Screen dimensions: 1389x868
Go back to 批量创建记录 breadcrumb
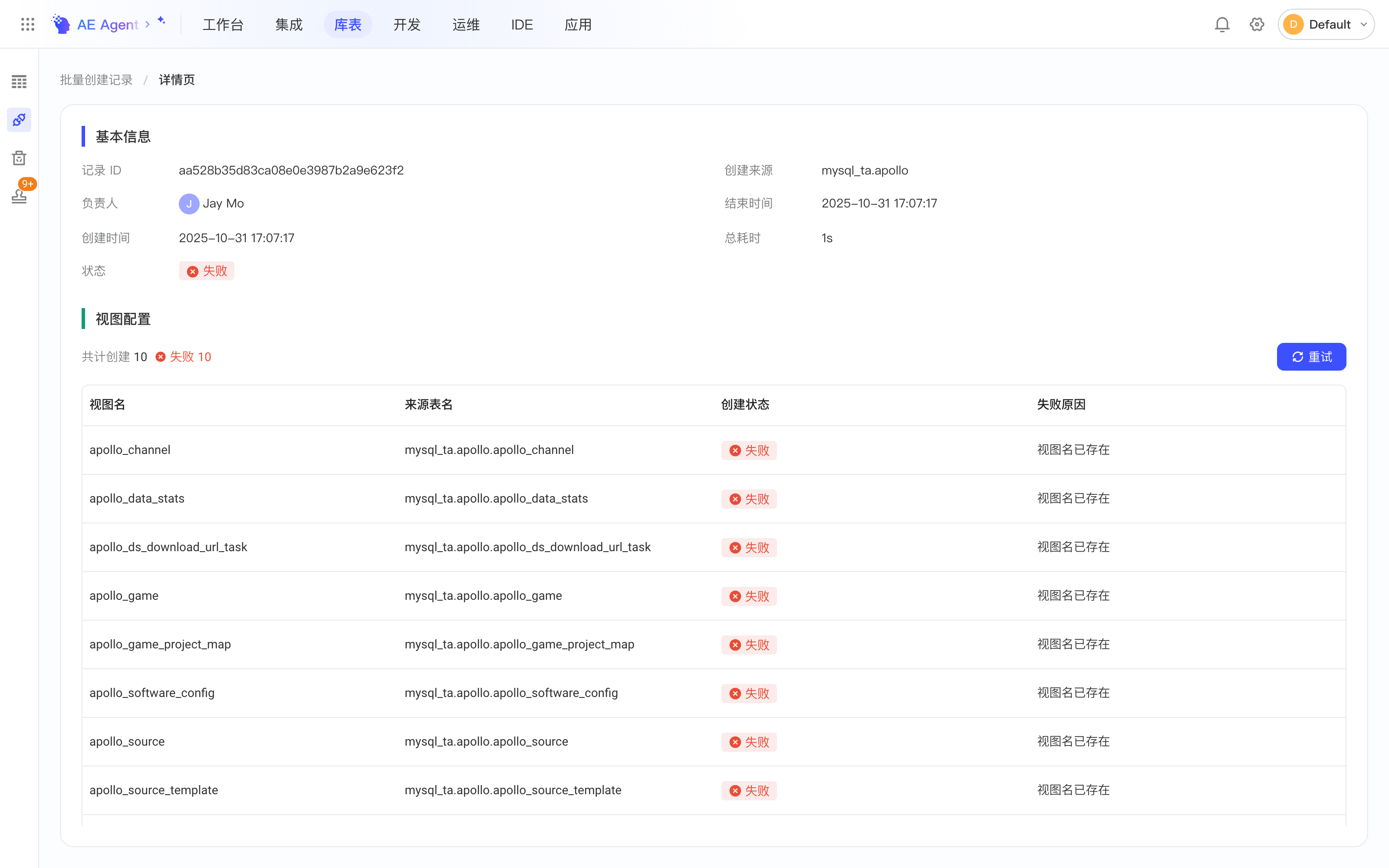[x=96, y=80]
